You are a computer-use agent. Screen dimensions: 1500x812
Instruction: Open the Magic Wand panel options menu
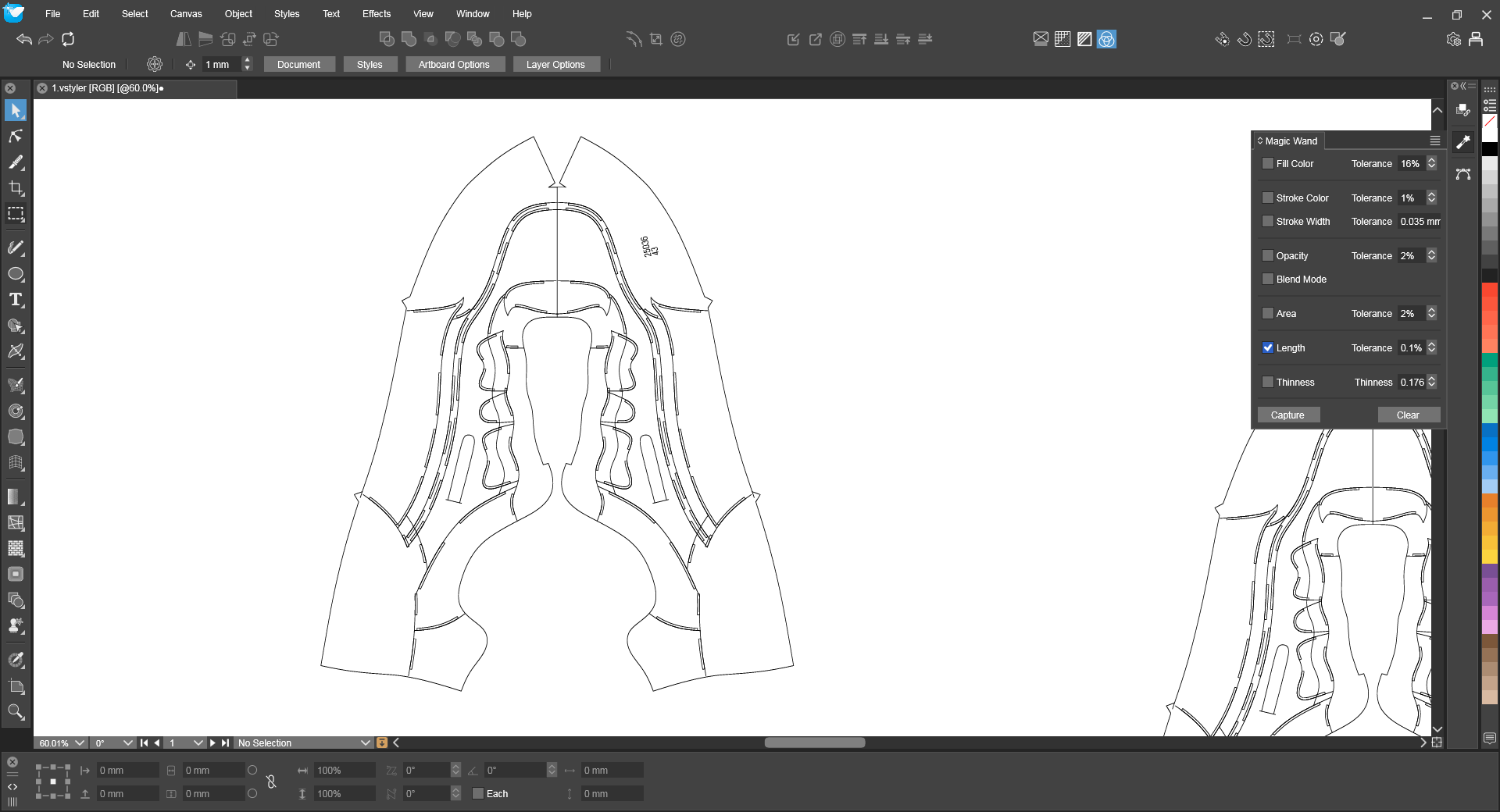point(1434,141)
